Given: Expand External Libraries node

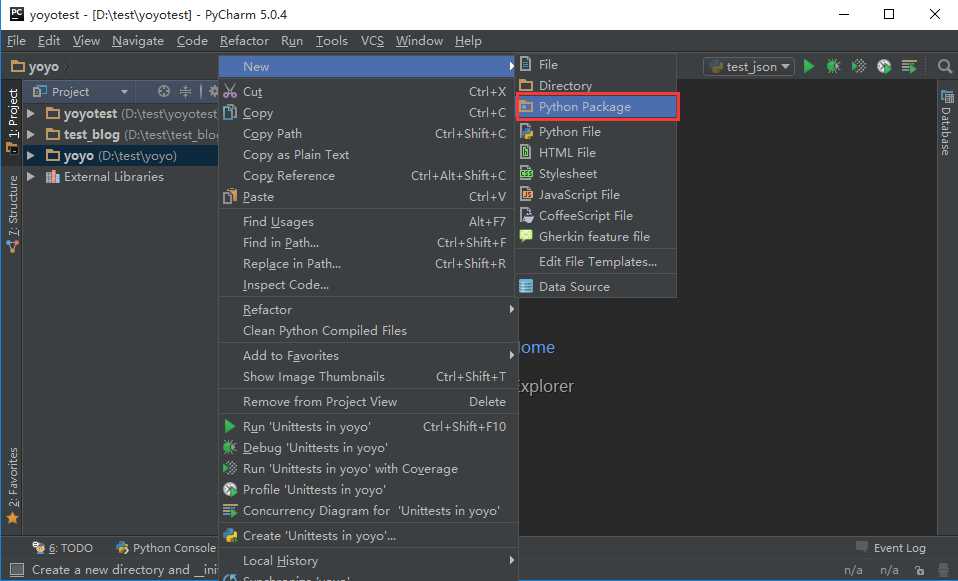Looking at the screenshot, I should [31, 177].
